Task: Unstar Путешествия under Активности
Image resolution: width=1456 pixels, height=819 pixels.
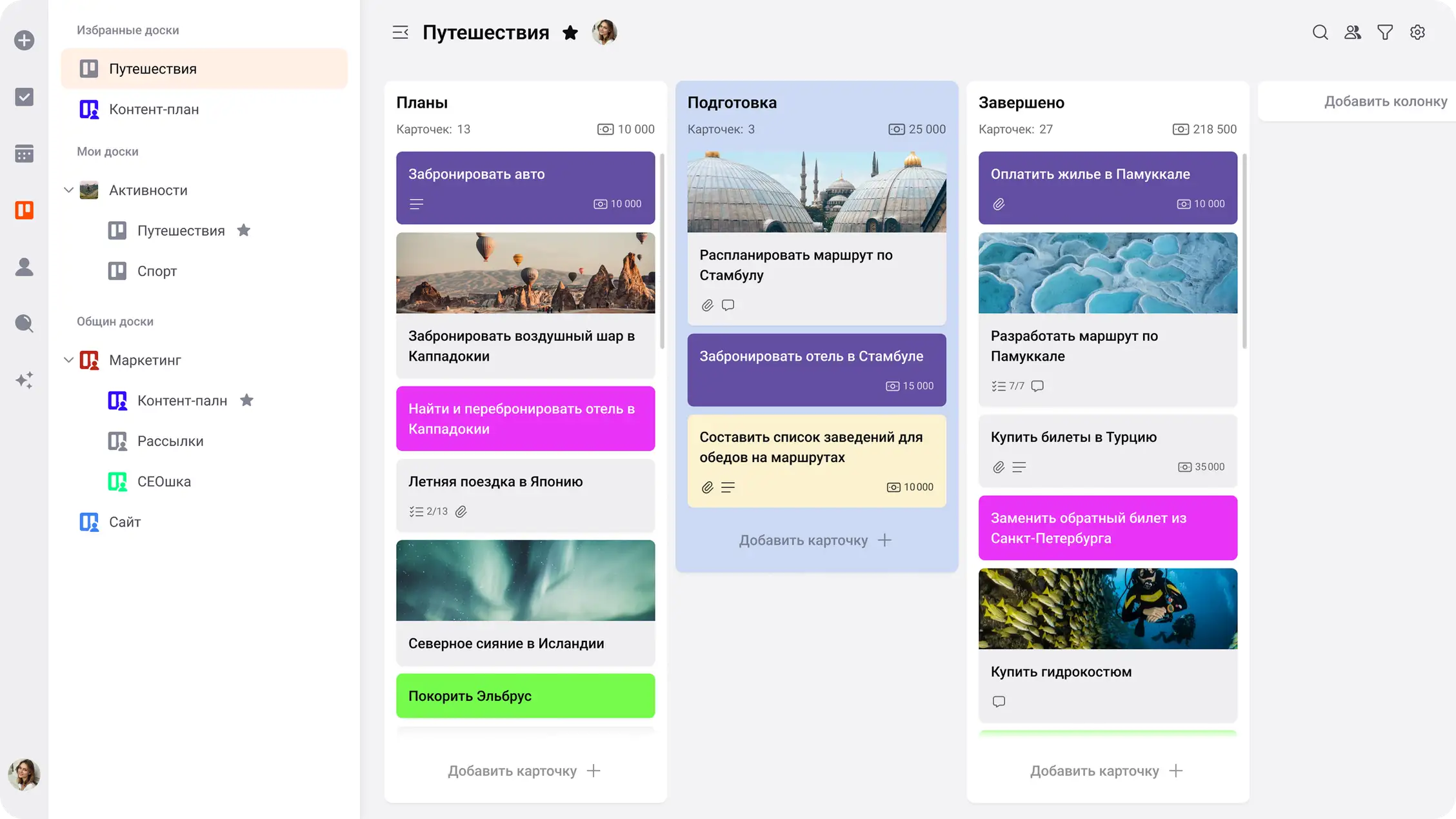Action: click(243, 230)
